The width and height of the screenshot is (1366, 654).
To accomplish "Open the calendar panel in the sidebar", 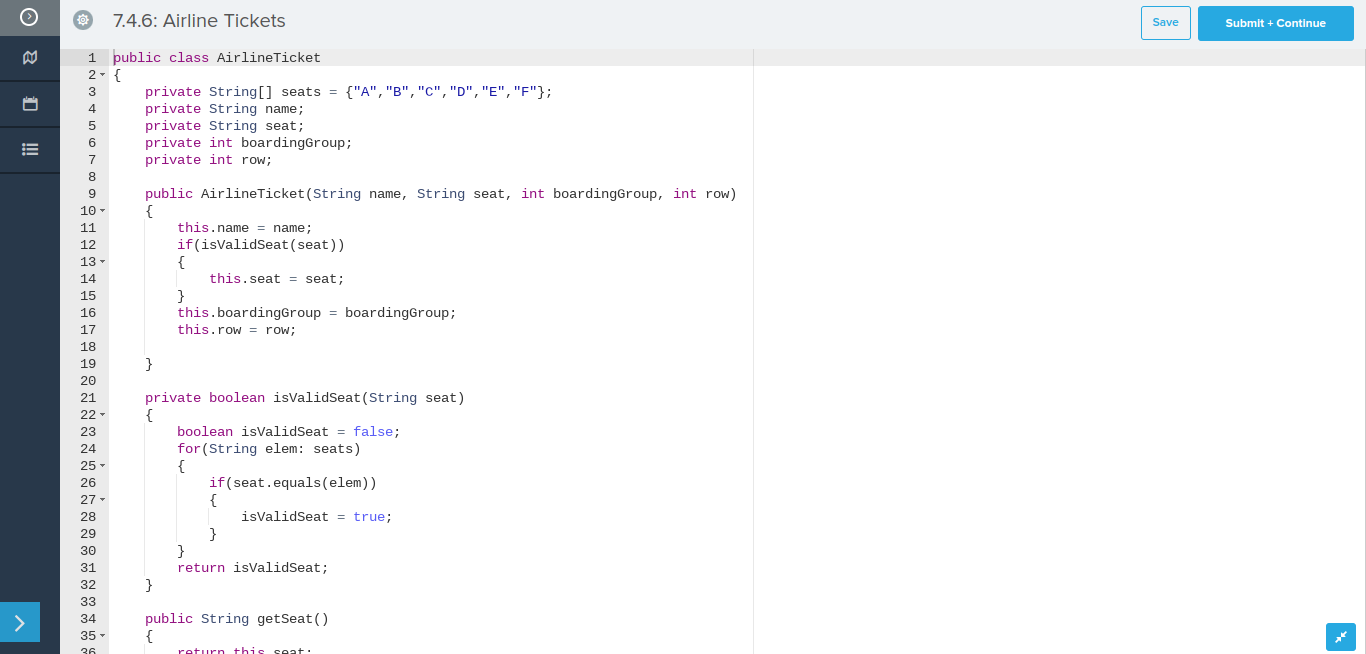I will coord(29,104).
